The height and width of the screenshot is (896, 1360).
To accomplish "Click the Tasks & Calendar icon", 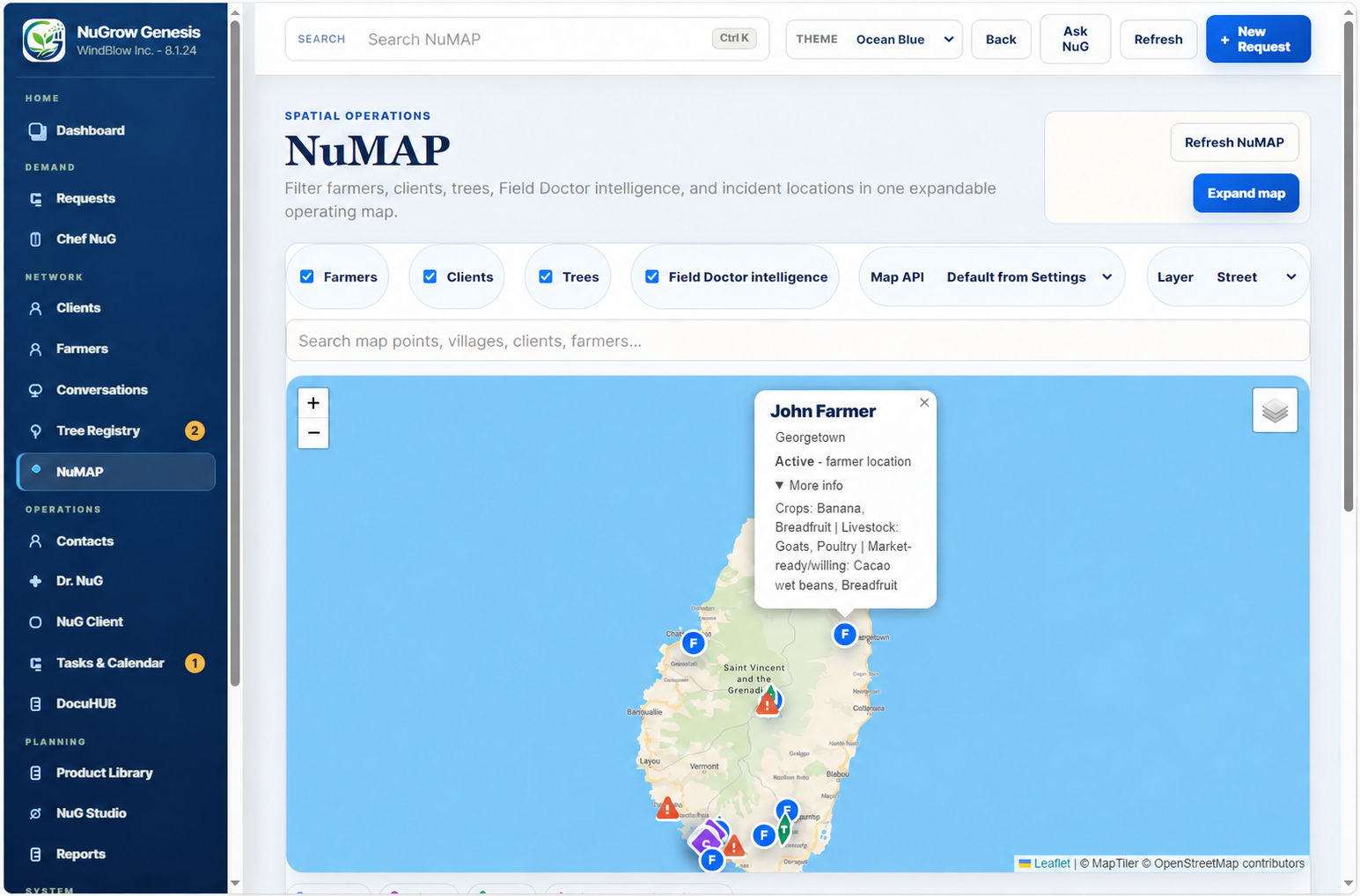I will (x=35, y=664).
